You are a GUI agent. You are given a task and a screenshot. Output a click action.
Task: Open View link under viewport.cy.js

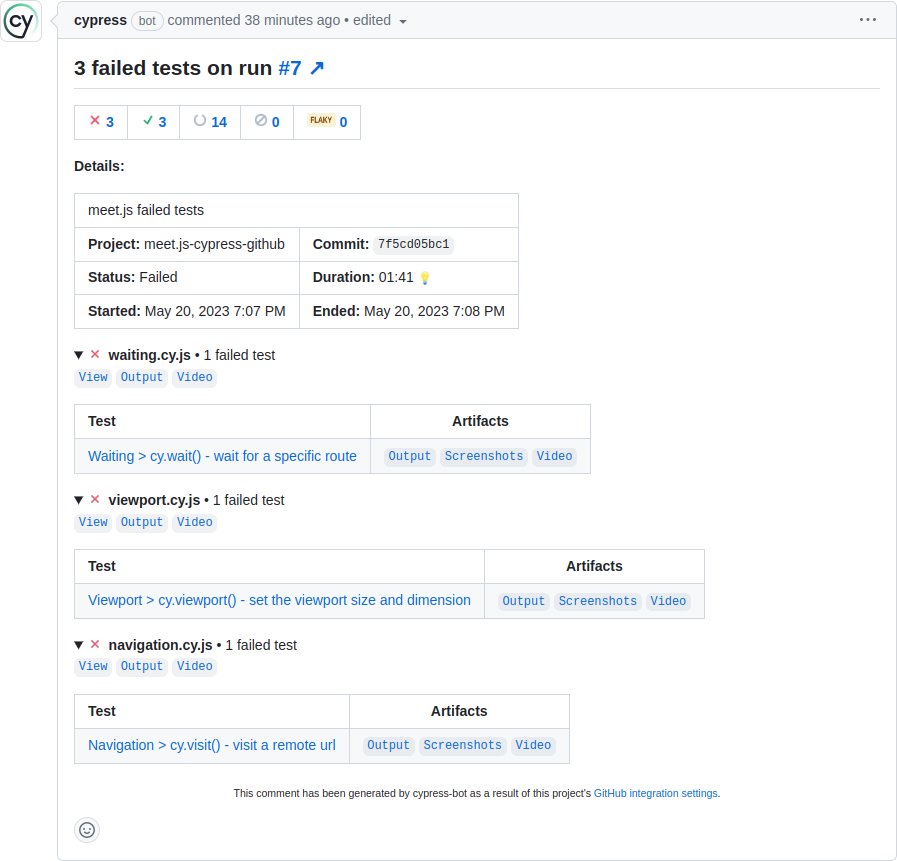[x=93, y=522]
